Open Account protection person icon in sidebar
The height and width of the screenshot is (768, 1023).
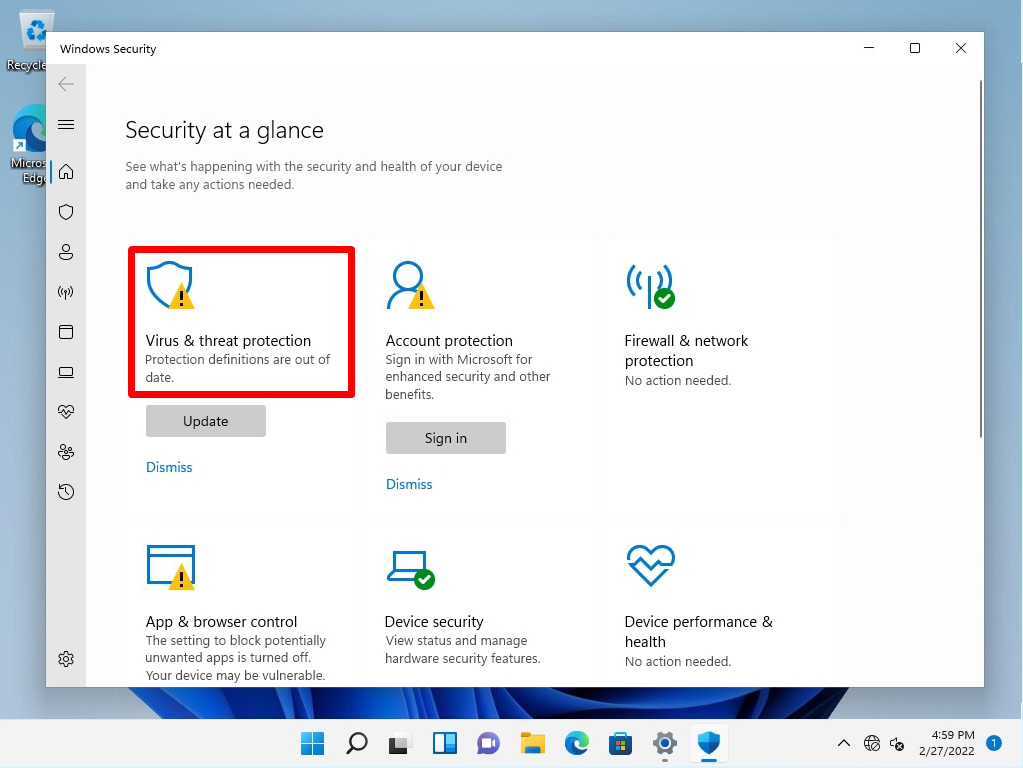point(66,252)
